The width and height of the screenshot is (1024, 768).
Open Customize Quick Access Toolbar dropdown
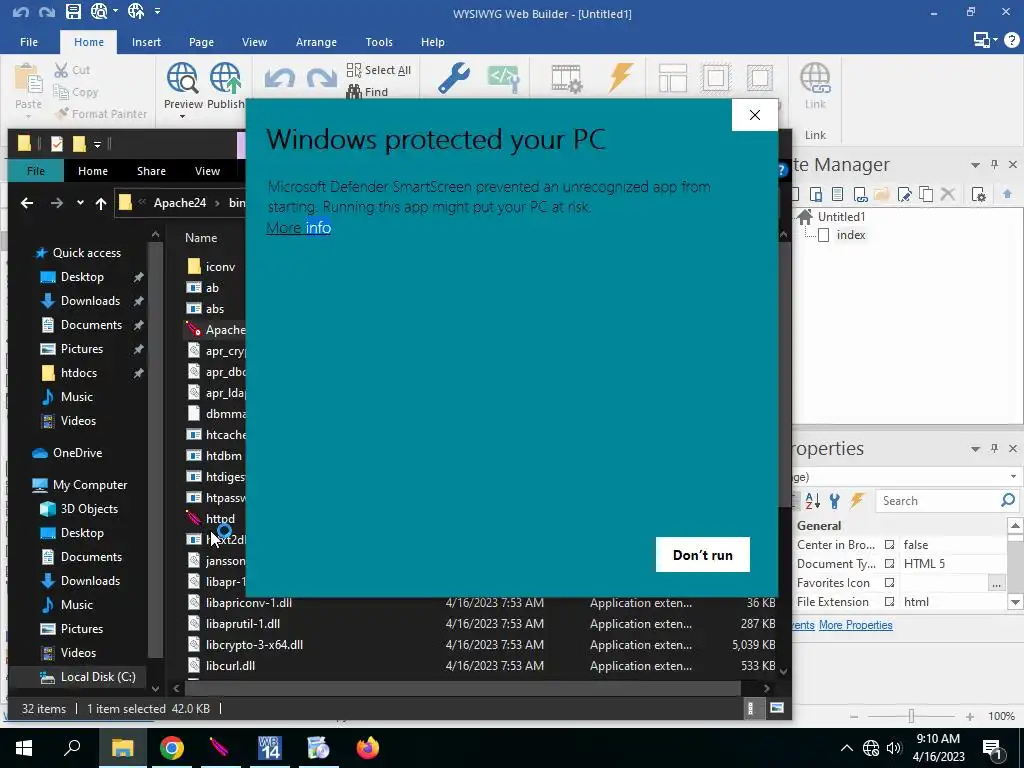click(157, 11)
